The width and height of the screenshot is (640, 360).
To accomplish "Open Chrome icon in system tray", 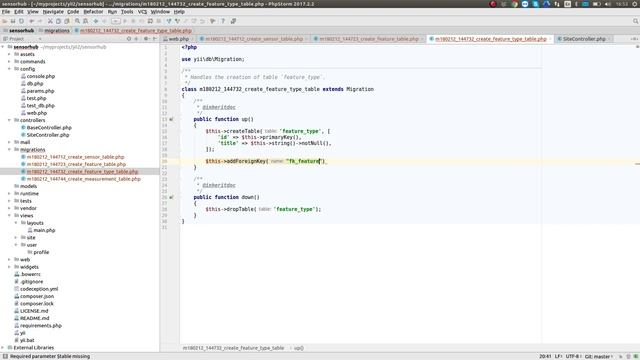I will pyautogui.click(x=515, y=4).
